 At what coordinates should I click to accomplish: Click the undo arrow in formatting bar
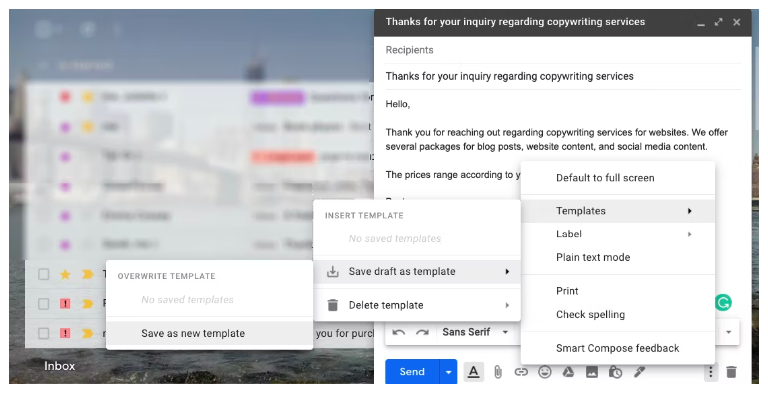(x=399, y=332)
